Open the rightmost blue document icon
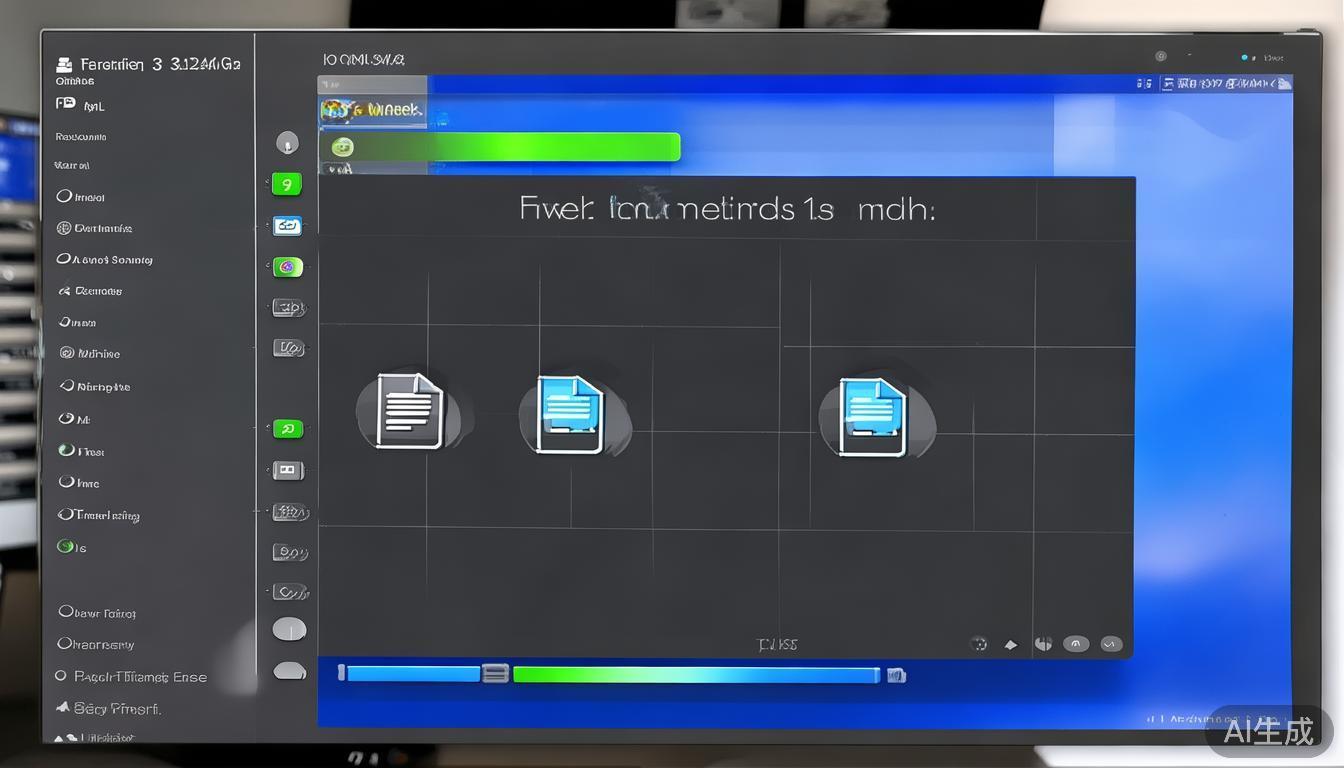 873,416
